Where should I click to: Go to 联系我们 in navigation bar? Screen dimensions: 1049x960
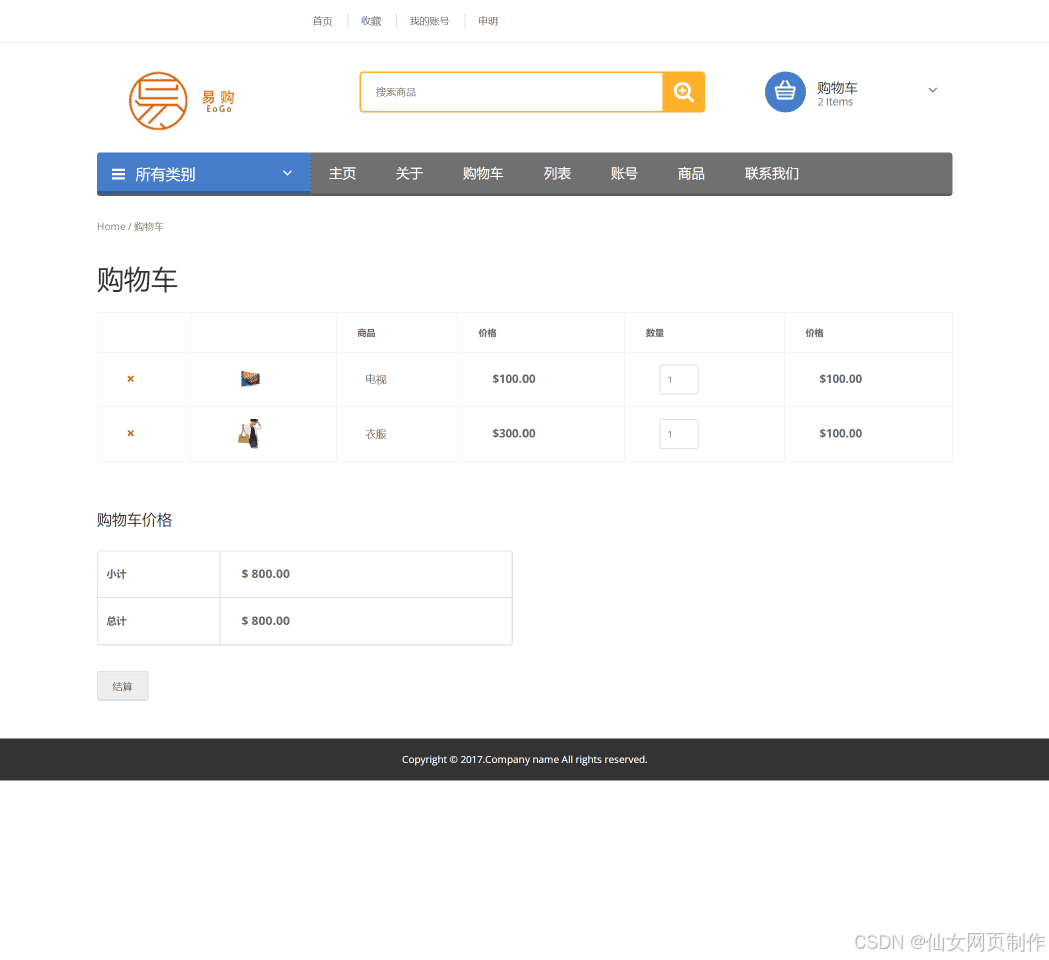772,174
